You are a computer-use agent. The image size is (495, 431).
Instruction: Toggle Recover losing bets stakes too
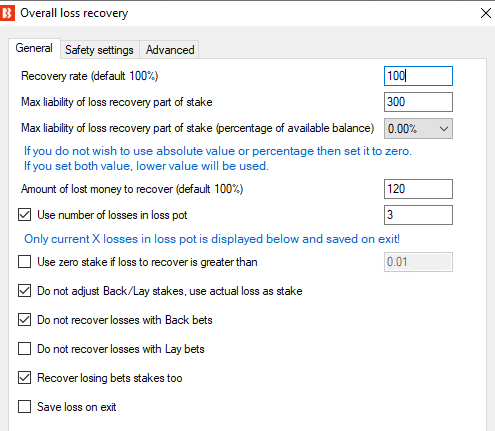tap(25, 378)
